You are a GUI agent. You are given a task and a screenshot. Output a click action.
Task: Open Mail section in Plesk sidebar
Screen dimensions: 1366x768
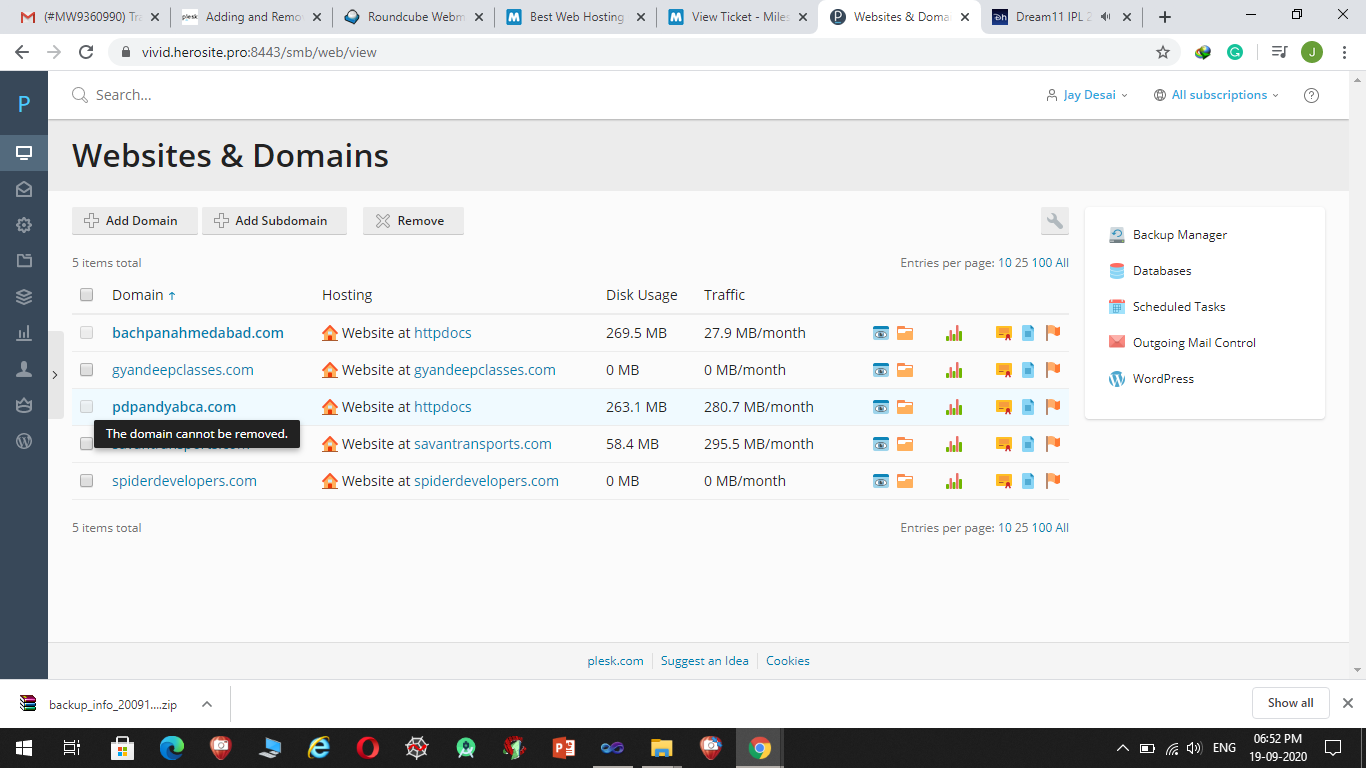(x=24, y=189)
